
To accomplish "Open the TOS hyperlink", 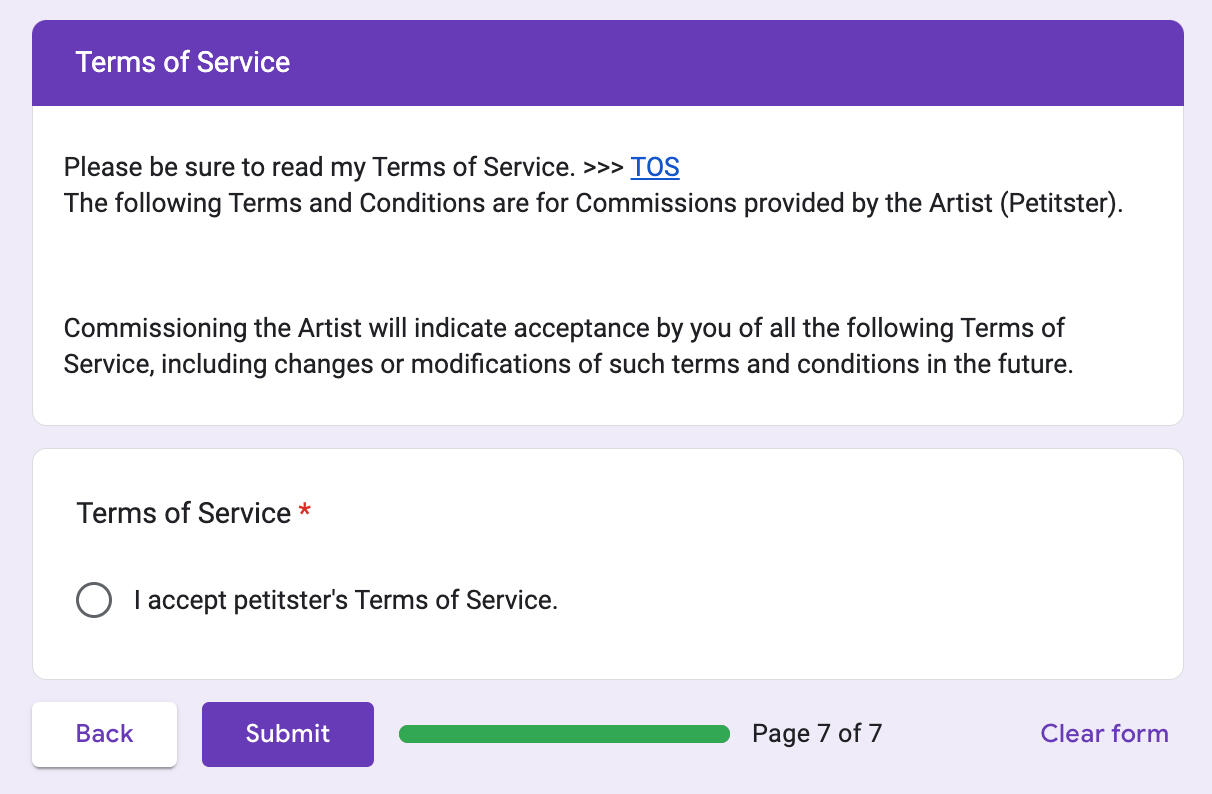I will 655,167.
